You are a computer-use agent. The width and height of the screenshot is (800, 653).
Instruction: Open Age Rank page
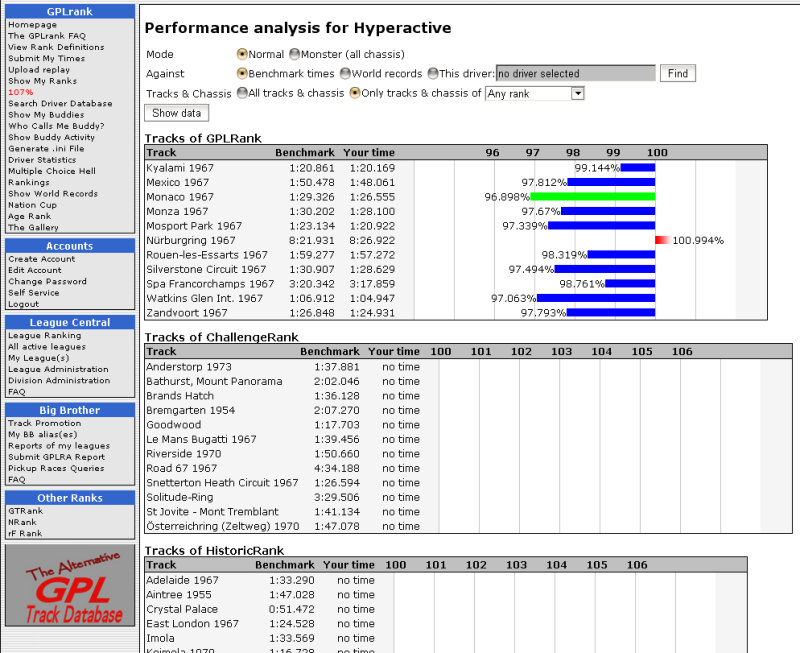tap(29, 216)
